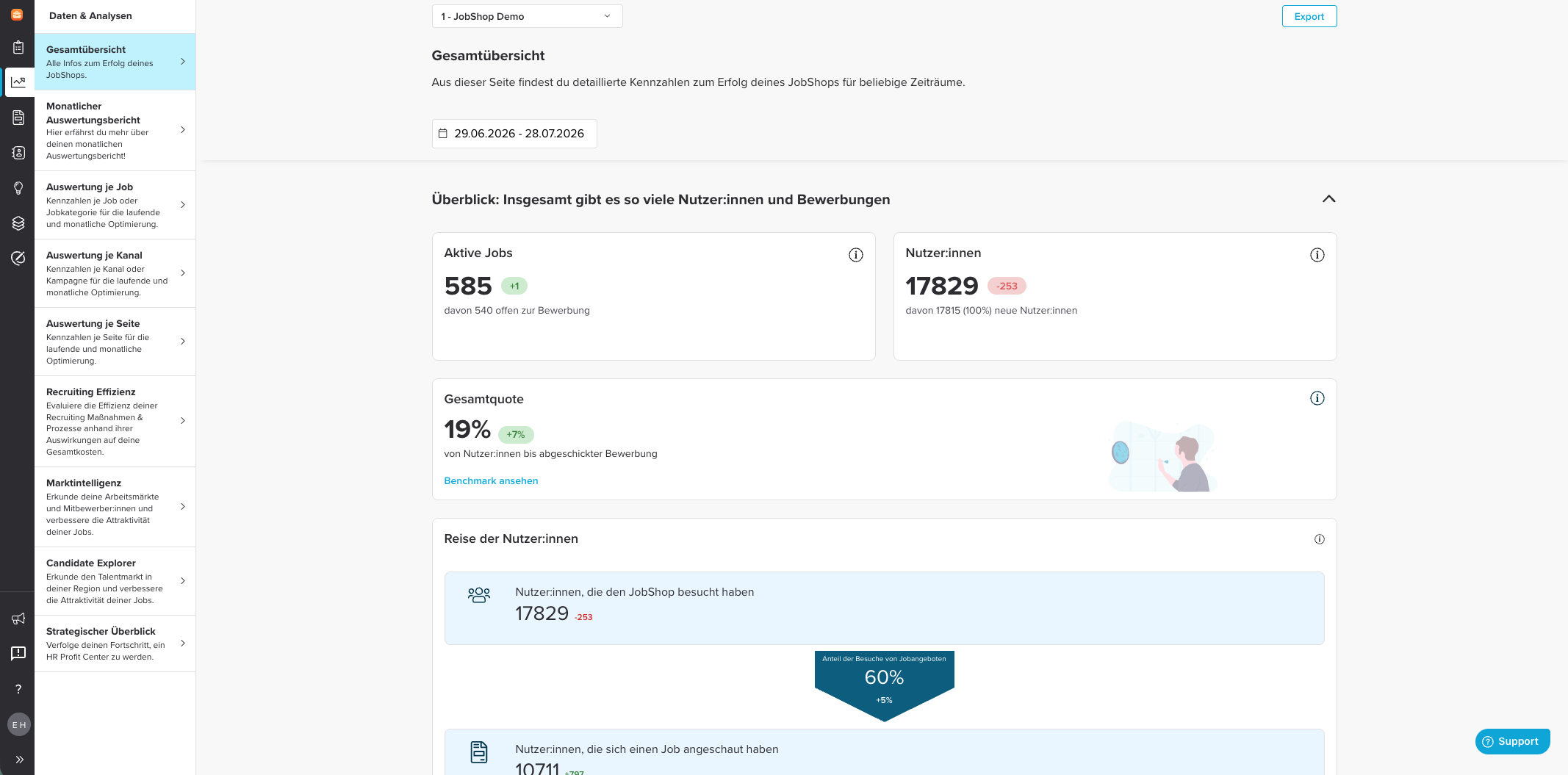Screen dimensions: 1568x775
Task: Click info icon on Aktive Jobs card
Action: click(856, 255)
